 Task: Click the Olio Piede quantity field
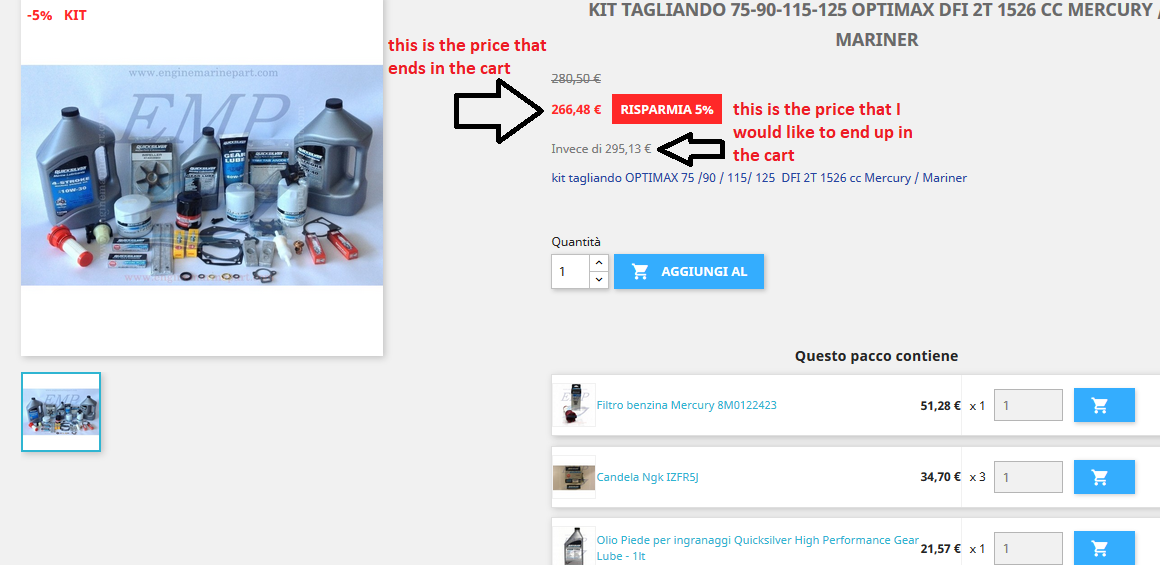pos(1028,549)
